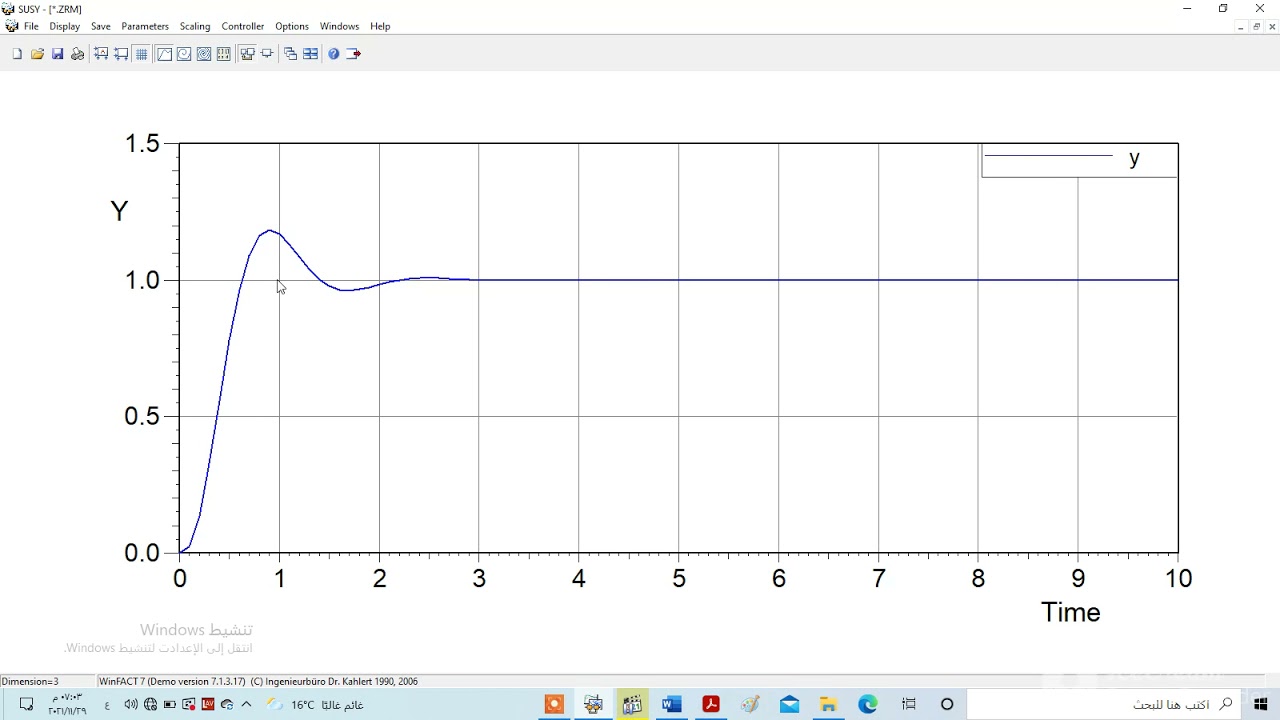
Task: Open the notification center icon
Action: [x=27, y=704]
